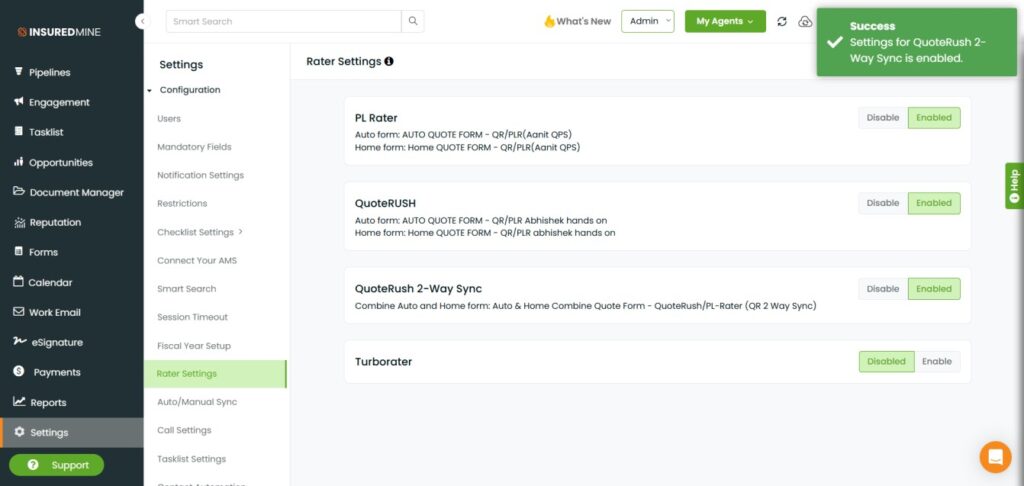Click the Reputation icon in sidebar

coord(19,222)
